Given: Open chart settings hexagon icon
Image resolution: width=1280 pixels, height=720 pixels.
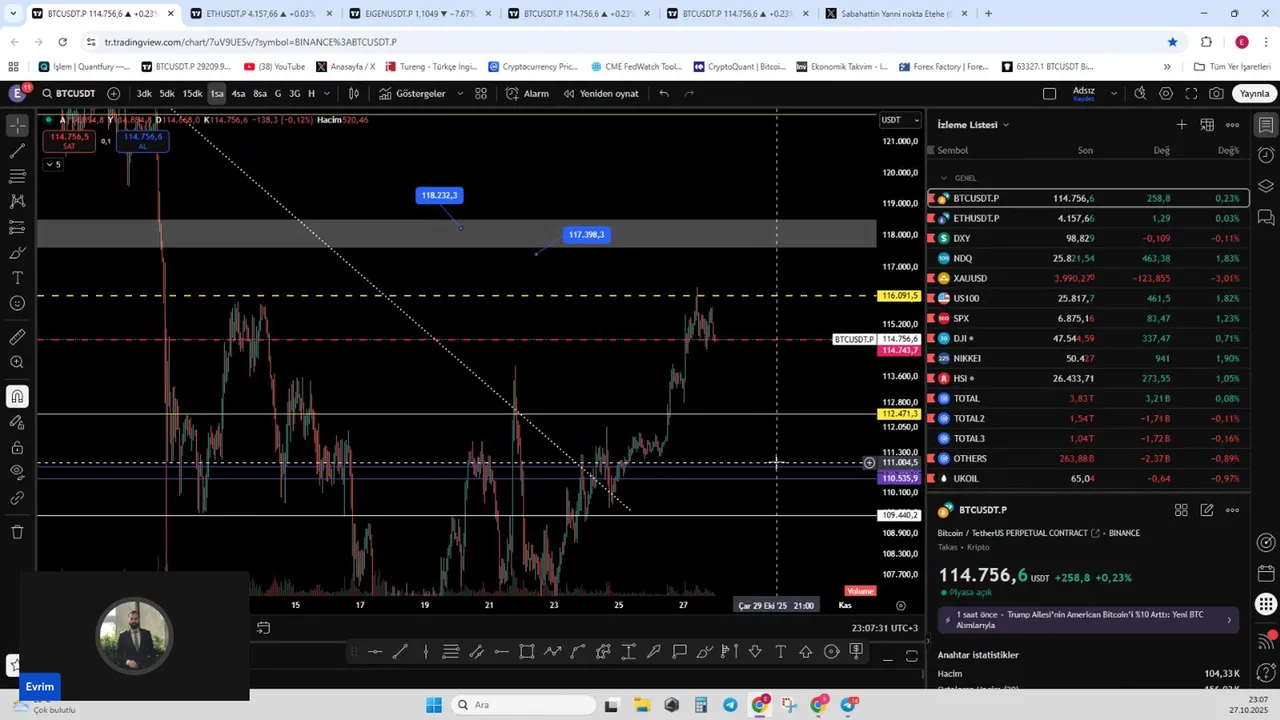Looking at the screenshot, I should pyautogui.click(x=1166, y=93).
